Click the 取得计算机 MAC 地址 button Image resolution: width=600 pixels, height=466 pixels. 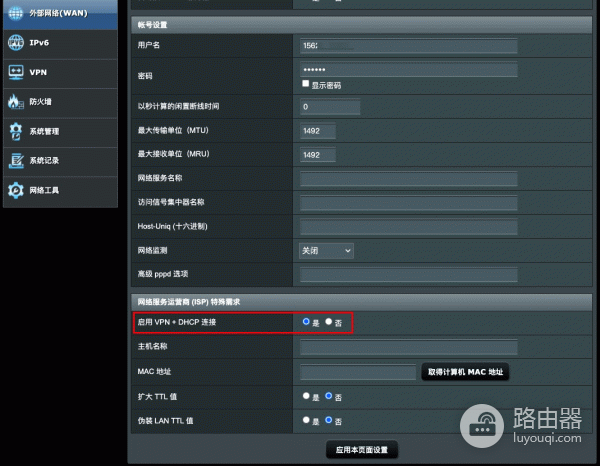click(465, 372)
